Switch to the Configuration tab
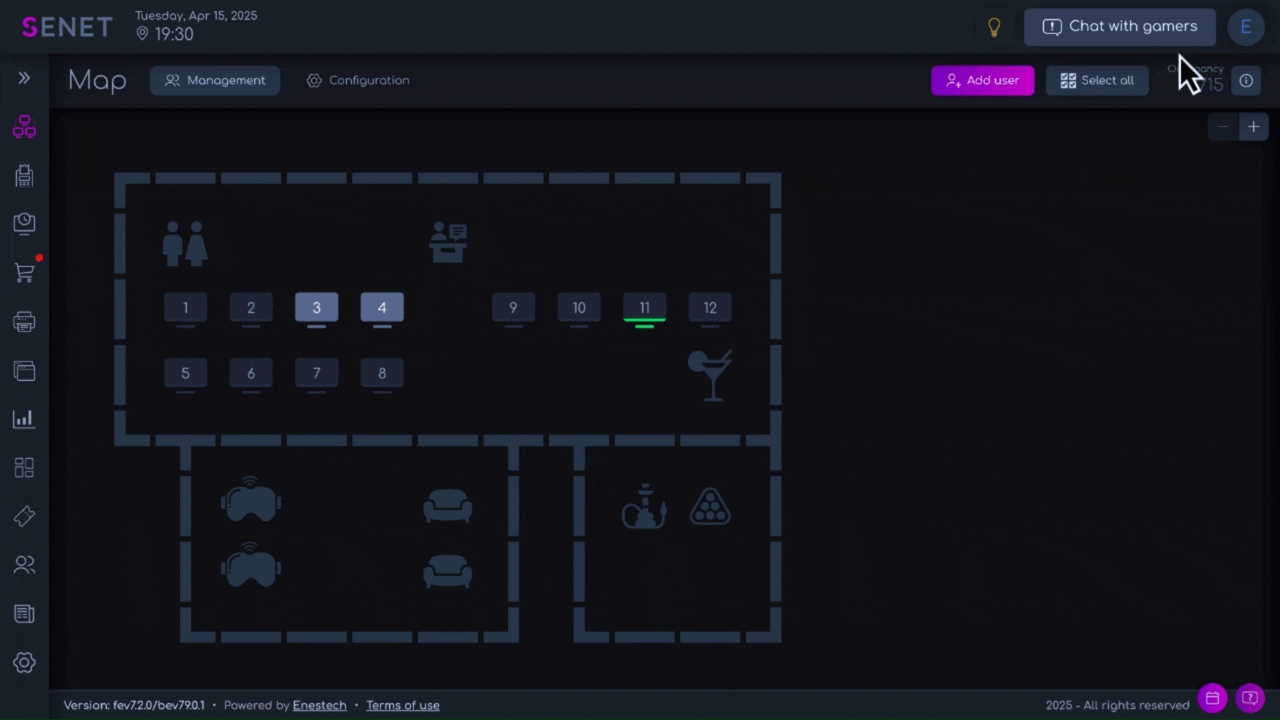The height and width of the screenshot is (720, 1280). click(358, 80)
